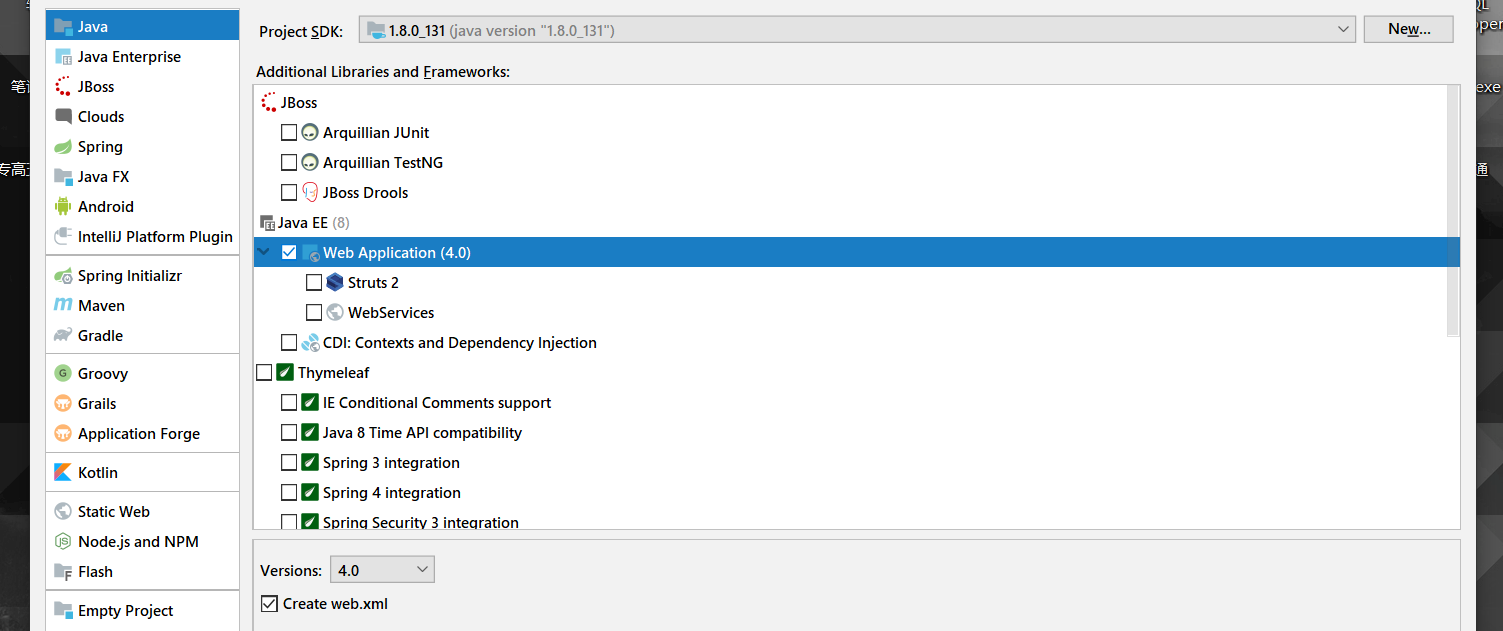
Task: Choose JBoss in the project type list
Action: pyautogui.click(x=142, y=87)
